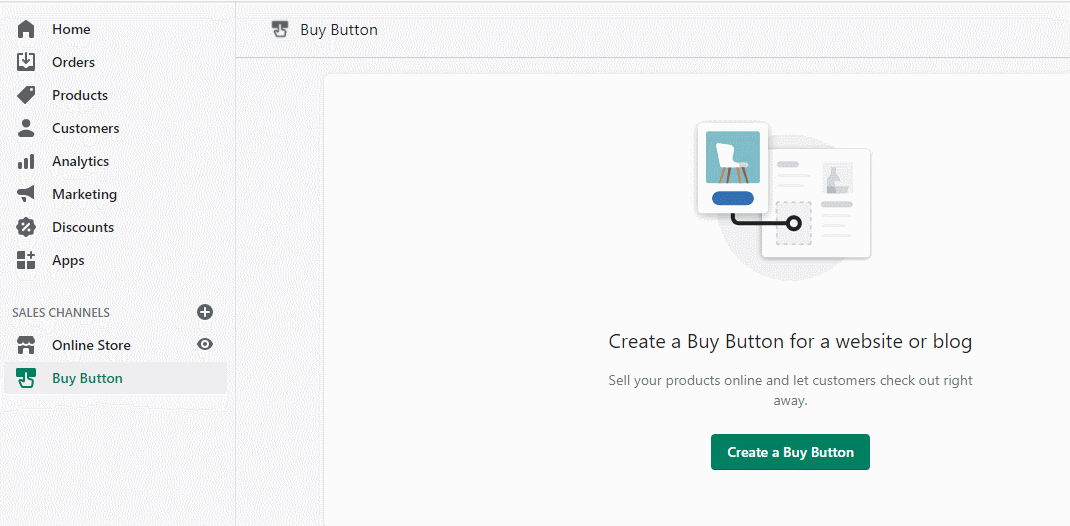Click the Marketing megaphone icon

26,194
